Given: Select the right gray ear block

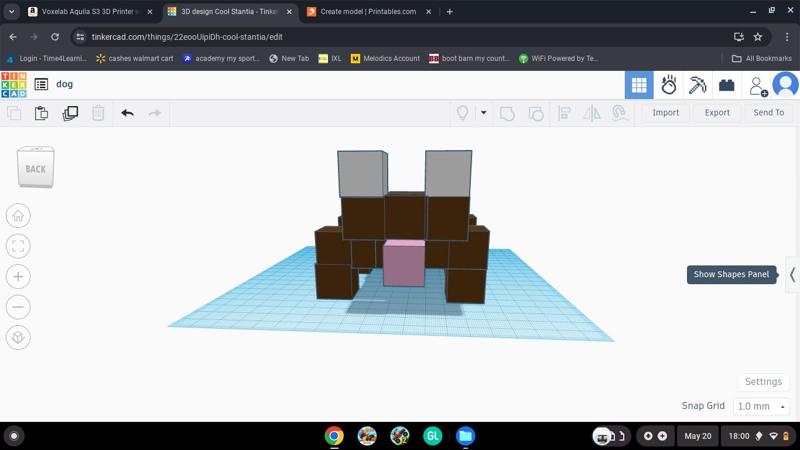Looking at the screenshot, I should click(x=448, y=173).
